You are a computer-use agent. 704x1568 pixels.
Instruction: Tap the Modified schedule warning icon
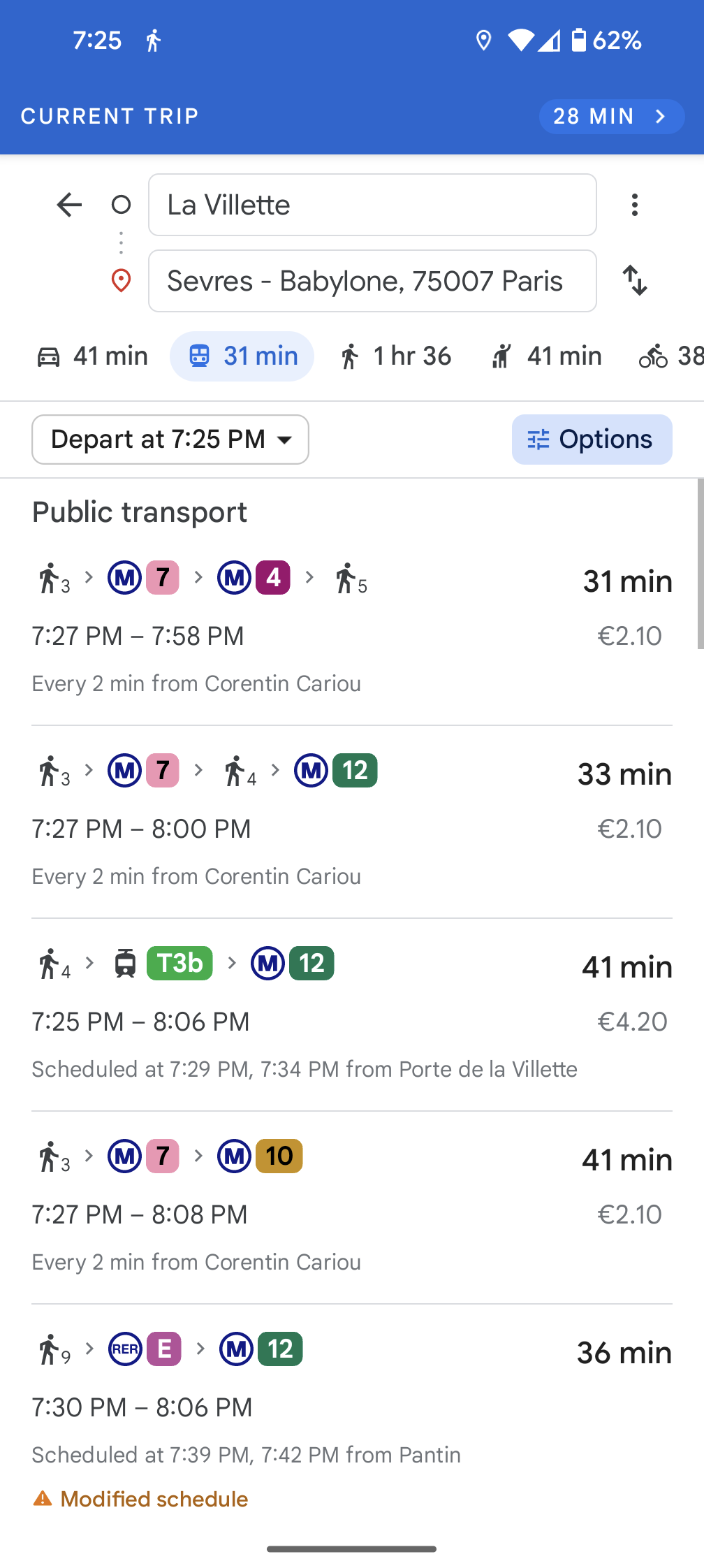point(43,1499)
